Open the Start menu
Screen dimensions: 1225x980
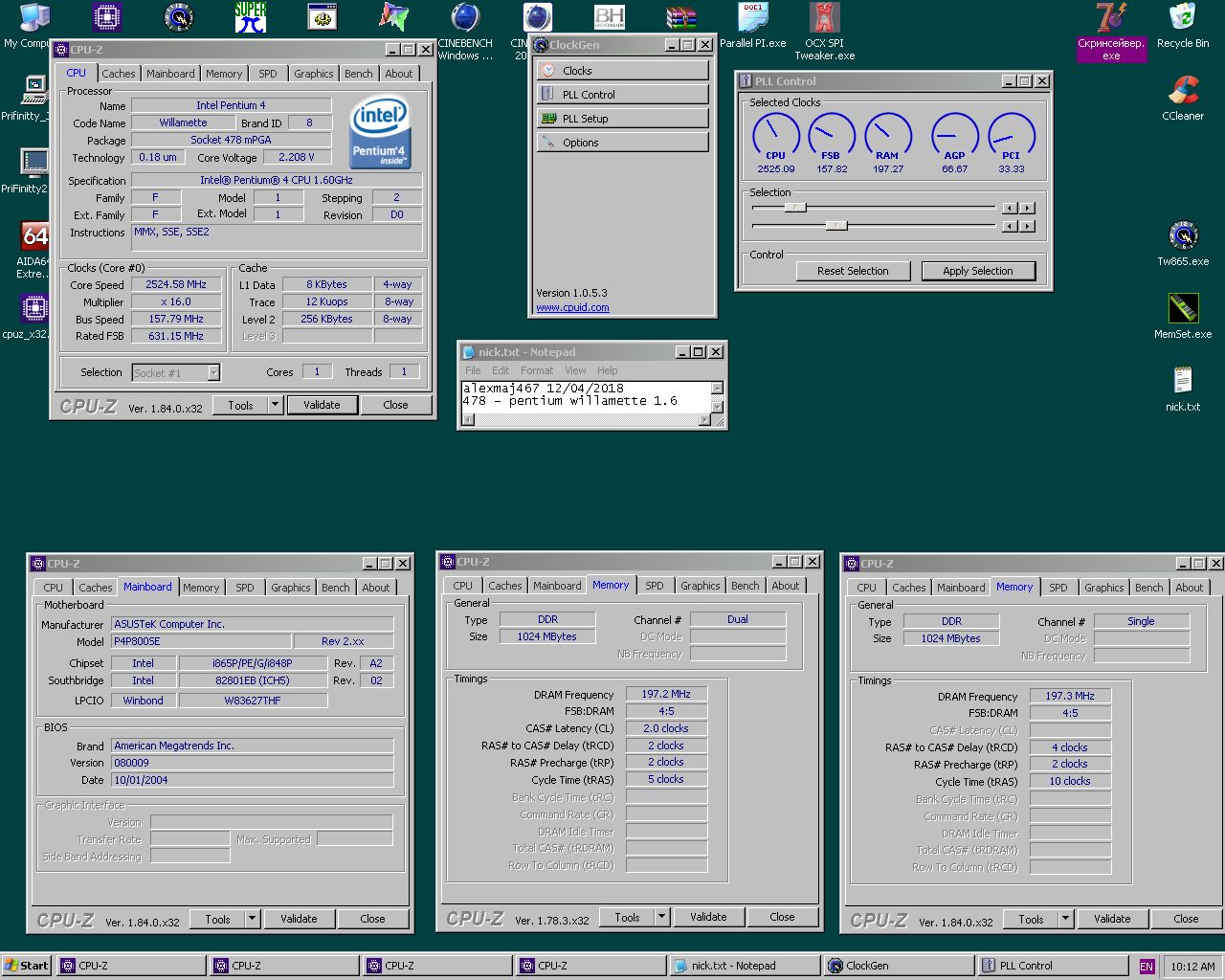point(26,966)
